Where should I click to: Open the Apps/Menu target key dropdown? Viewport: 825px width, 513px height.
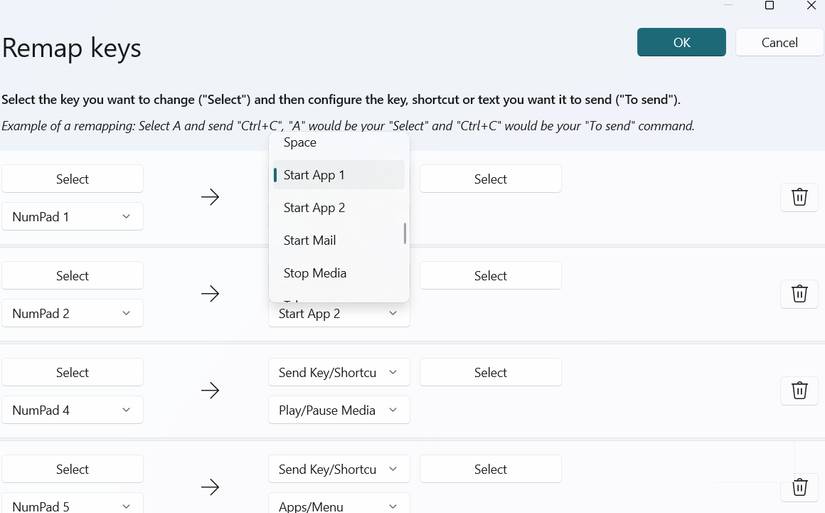tap(338, 506)
